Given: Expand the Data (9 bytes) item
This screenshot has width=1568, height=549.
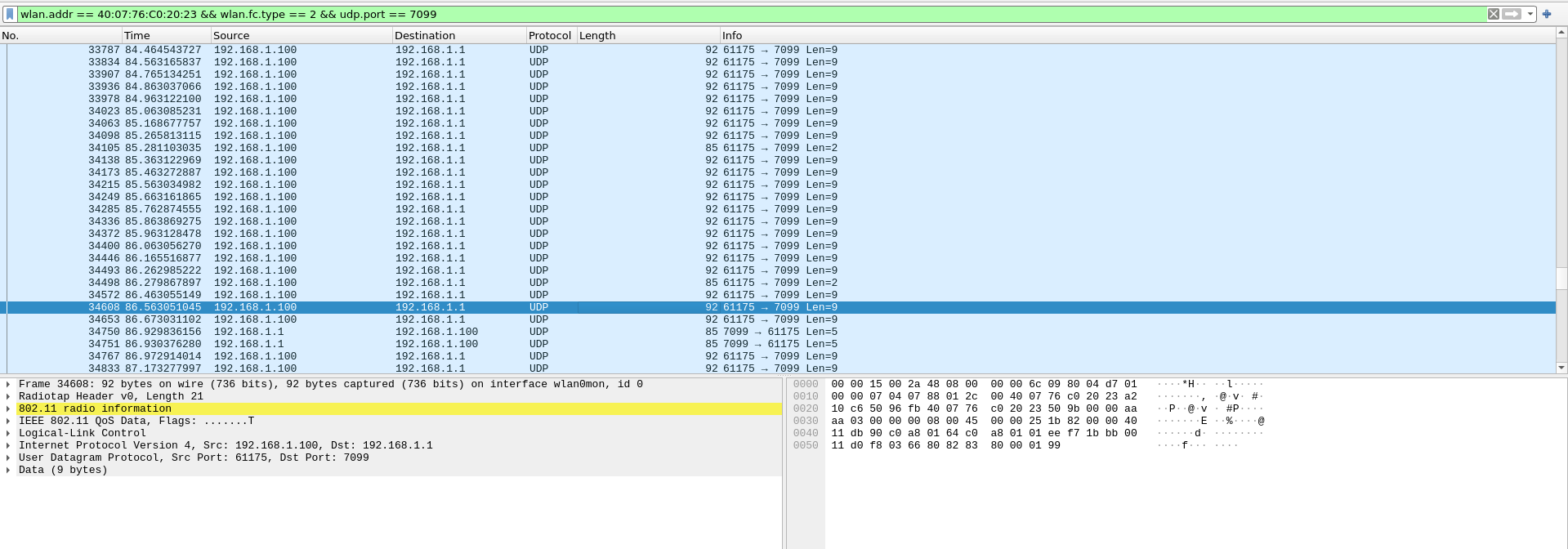Looking at the screenshot, I should pos(8,470).
